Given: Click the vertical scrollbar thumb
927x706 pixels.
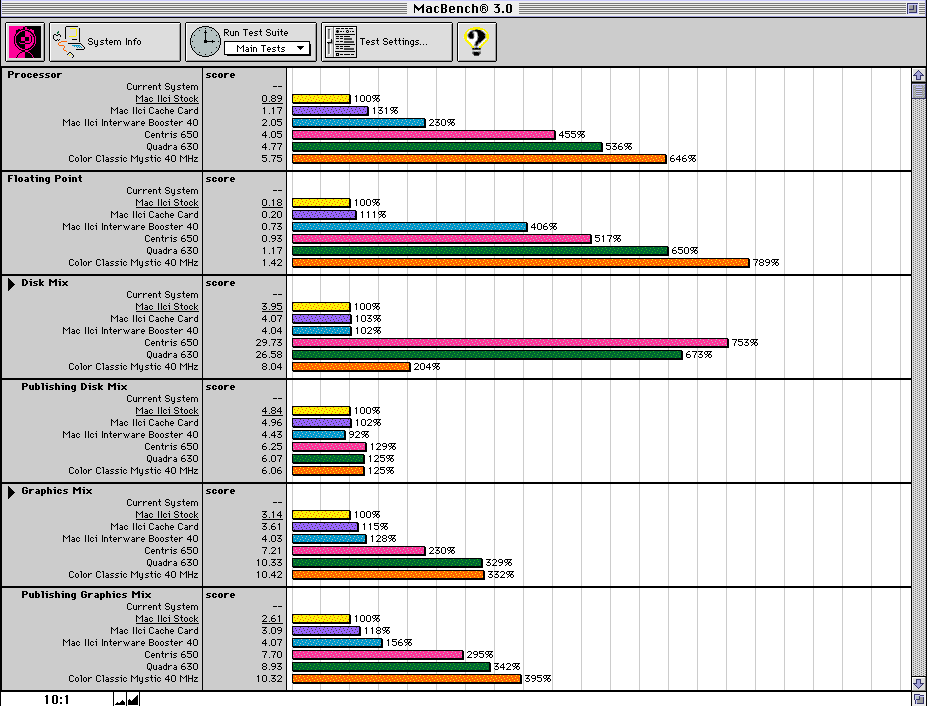Looking at the screenshot, I should [x=918, y=91].
